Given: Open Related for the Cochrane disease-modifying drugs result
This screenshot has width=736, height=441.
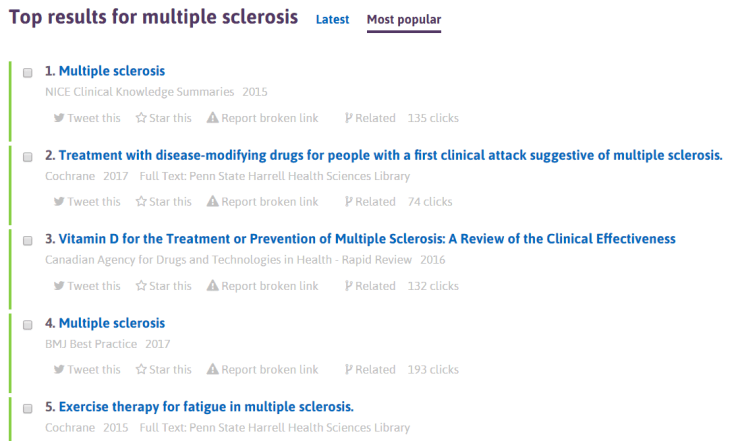Looking at the screenshot, I should (x=369, y=202).
